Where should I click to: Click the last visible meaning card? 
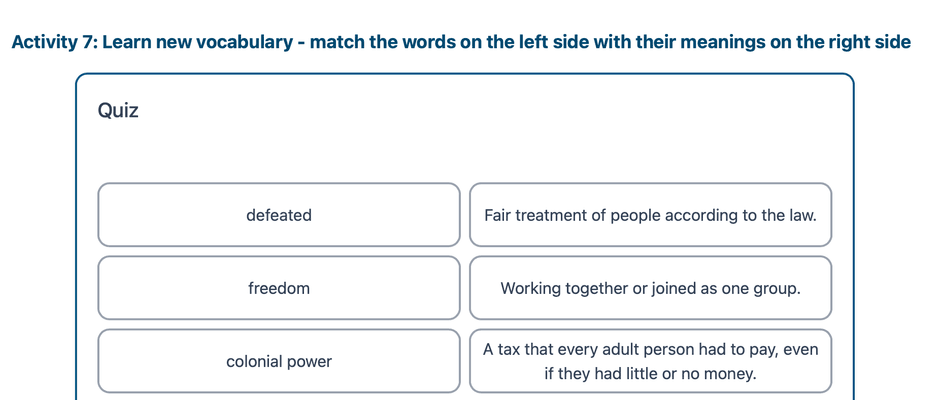pyautogui.click(x=650, y=361)
